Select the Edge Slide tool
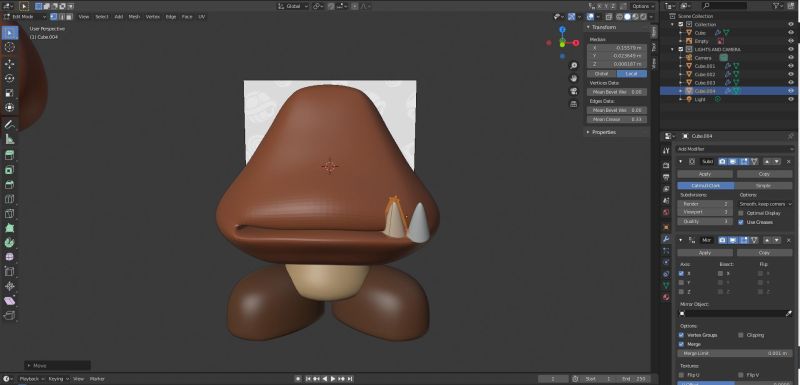Image resolution: width=800 pixels, height=385 pixels. pyautogui.click(x=9, y=272)
